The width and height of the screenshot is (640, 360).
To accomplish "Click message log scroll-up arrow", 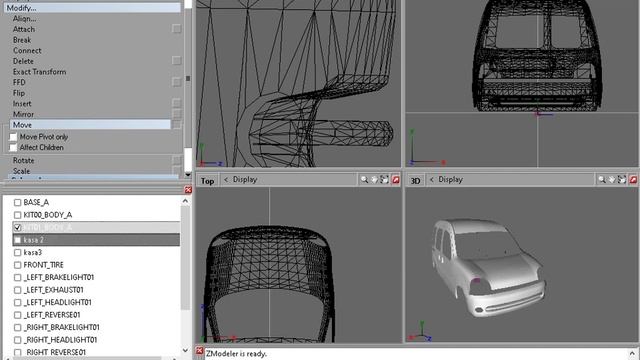I will point(632,353).
